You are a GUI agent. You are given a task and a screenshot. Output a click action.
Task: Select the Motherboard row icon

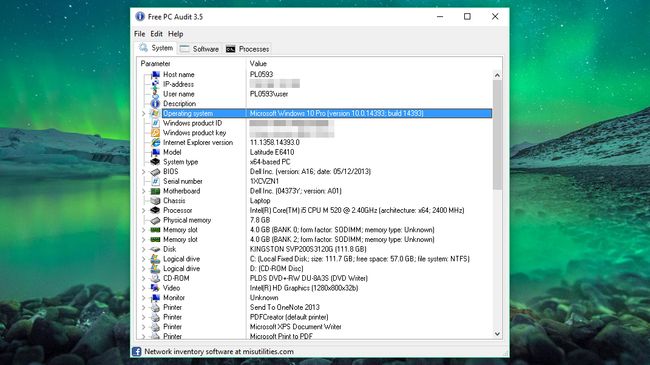tap(155, 191)
